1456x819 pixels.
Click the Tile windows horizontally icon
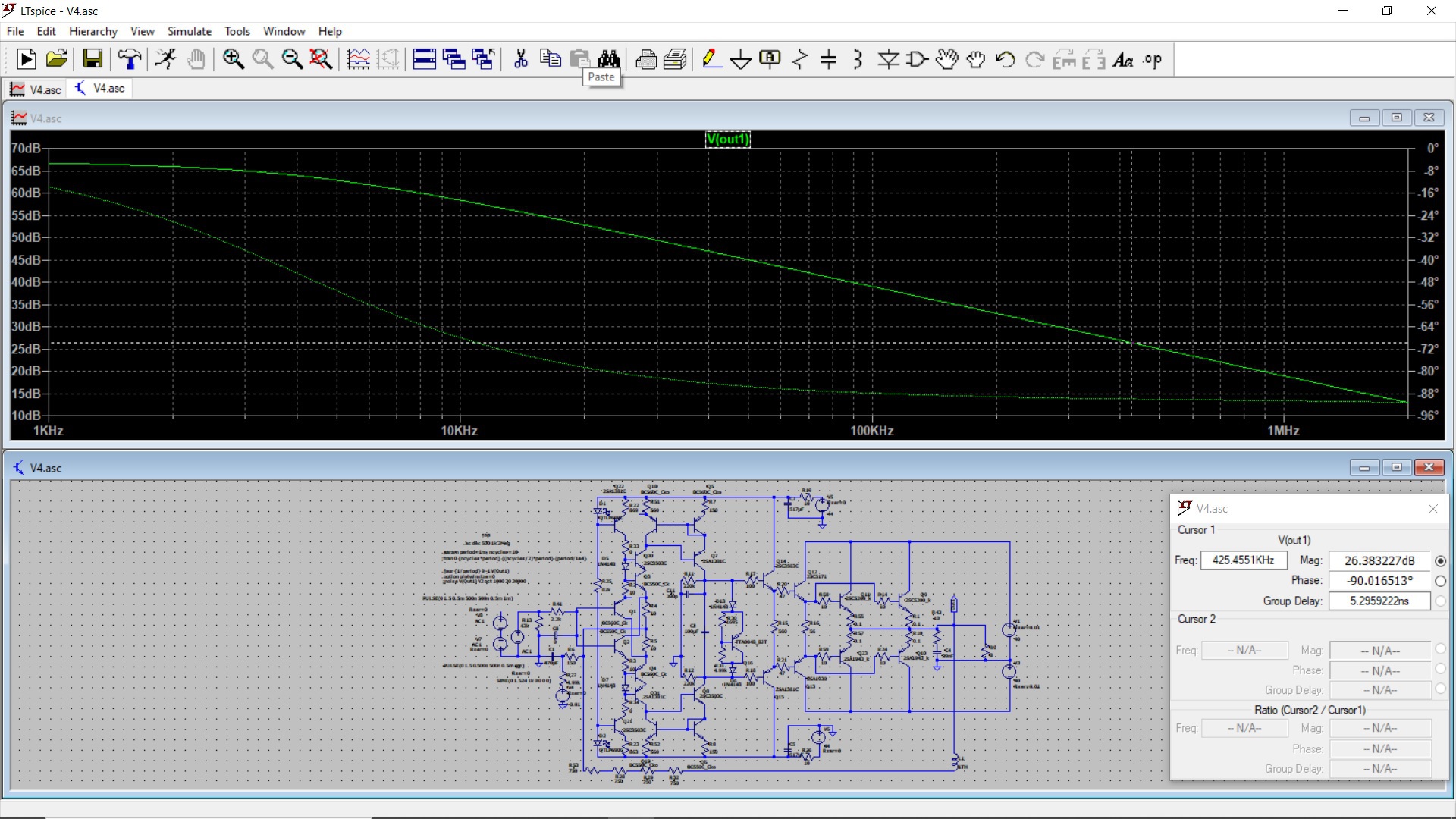tap(424, 59)
